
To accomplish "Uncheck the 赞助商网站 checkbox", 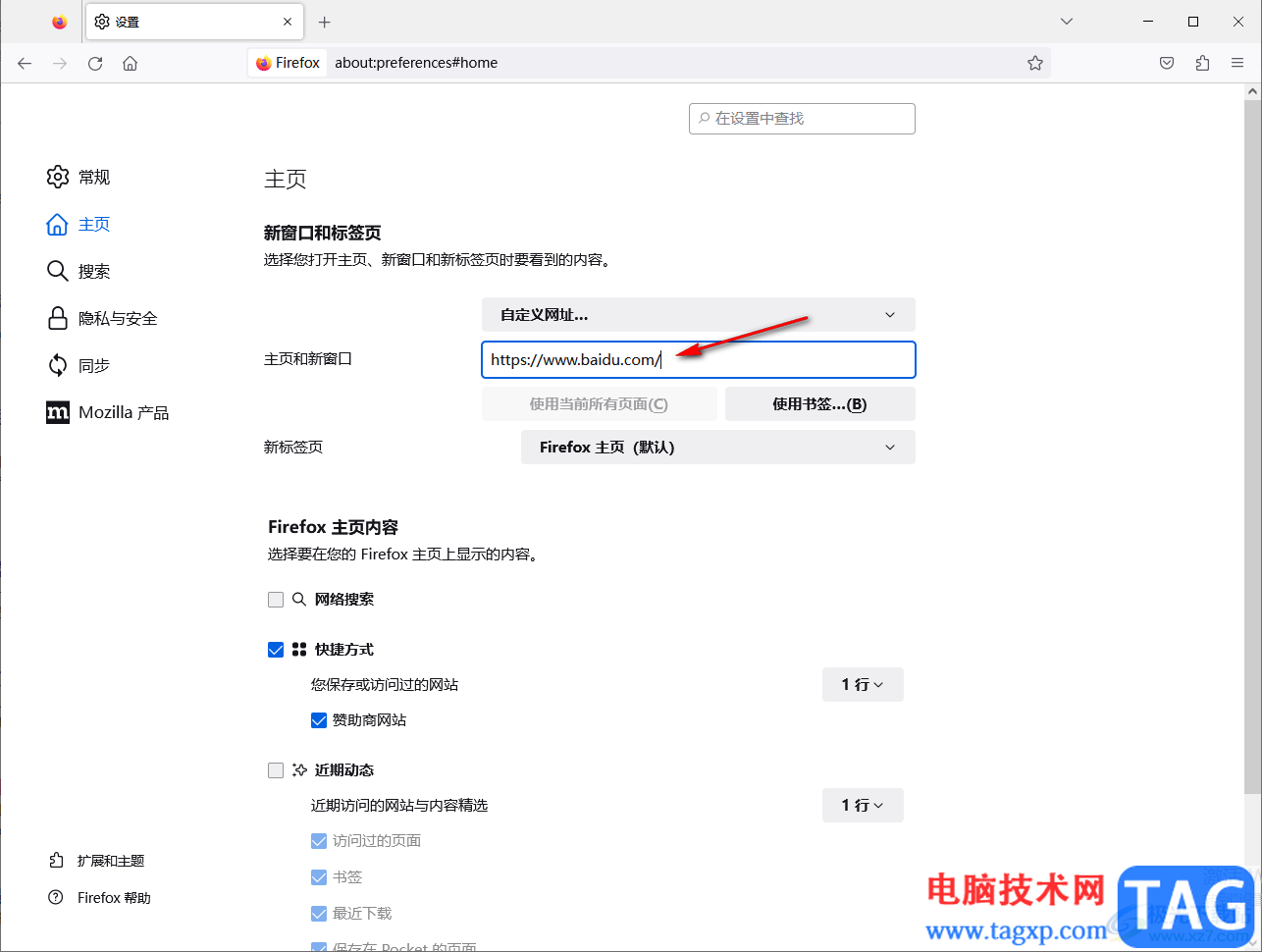I will click(319, 720).
